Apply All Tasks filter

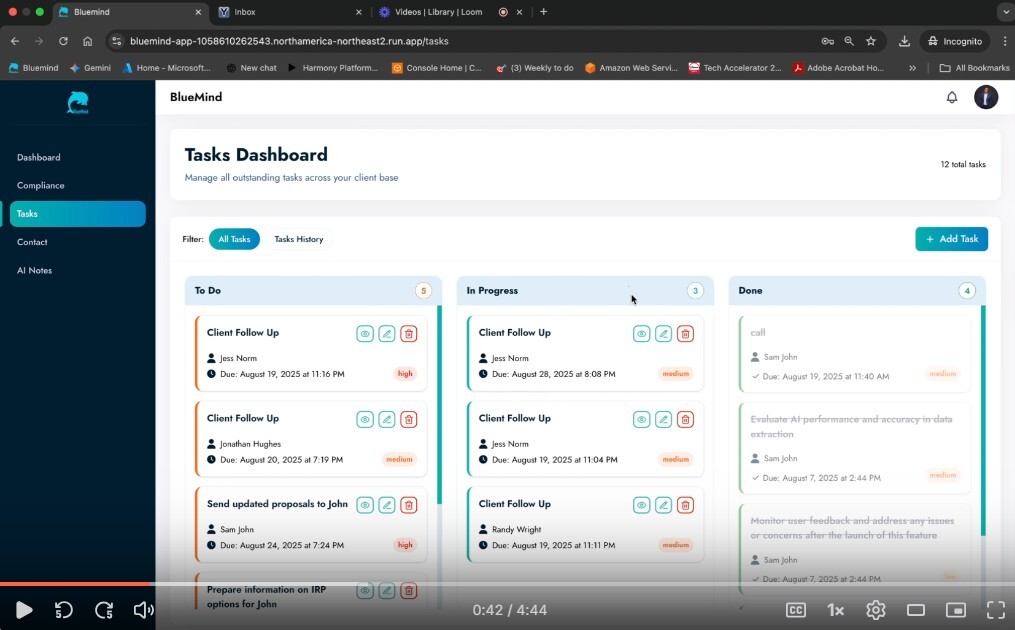coord(234,239)
